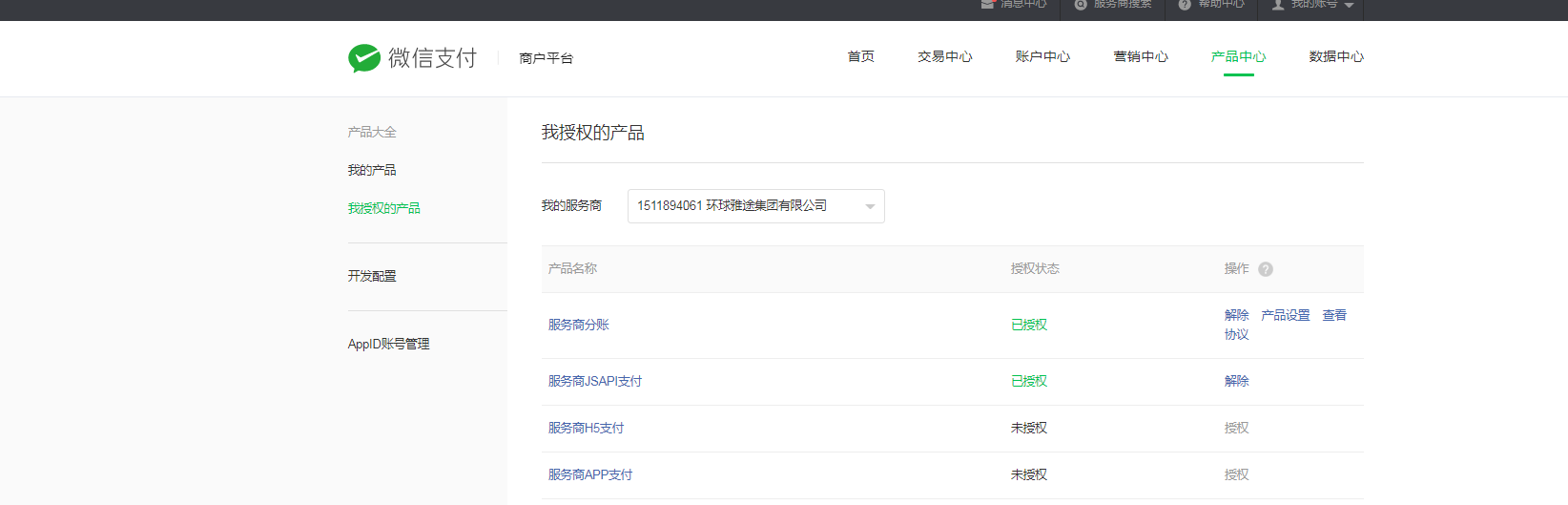Open 交易中心 navigation tab
The image size is (1568, 505).
(945, 56)
